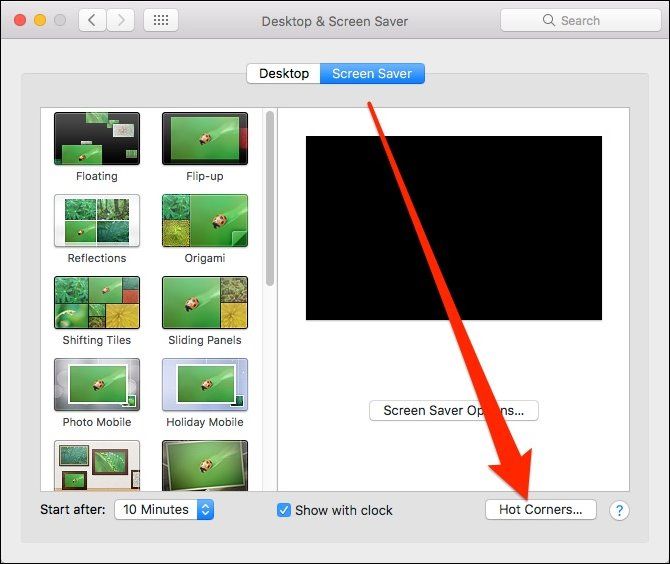The height and width of the screenshot is (564, 670).
Task: Open the help question mark button
Action: pos(619,510)
